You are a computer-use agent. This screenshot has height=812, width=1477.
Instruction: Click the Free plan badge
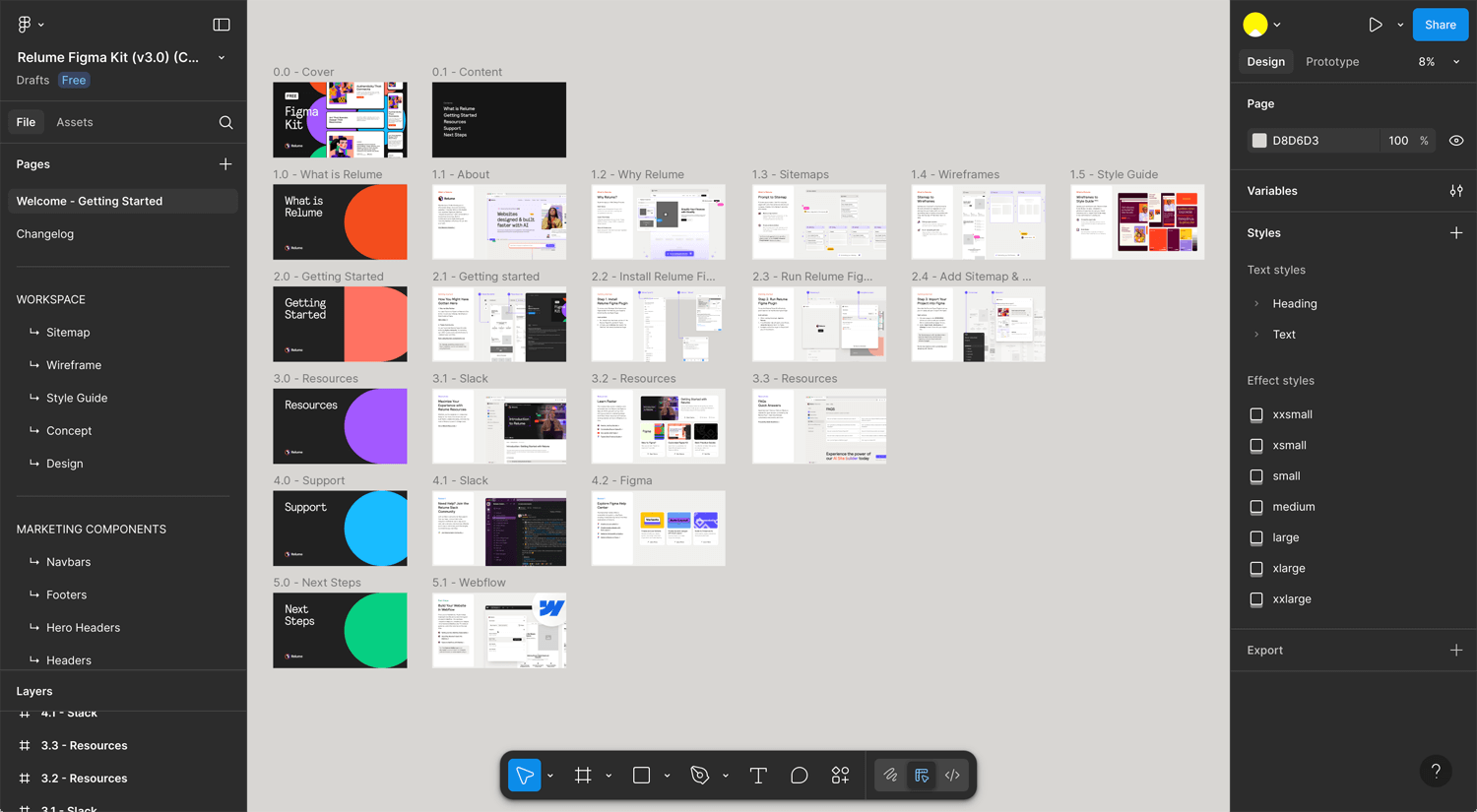tap(74, 81)
